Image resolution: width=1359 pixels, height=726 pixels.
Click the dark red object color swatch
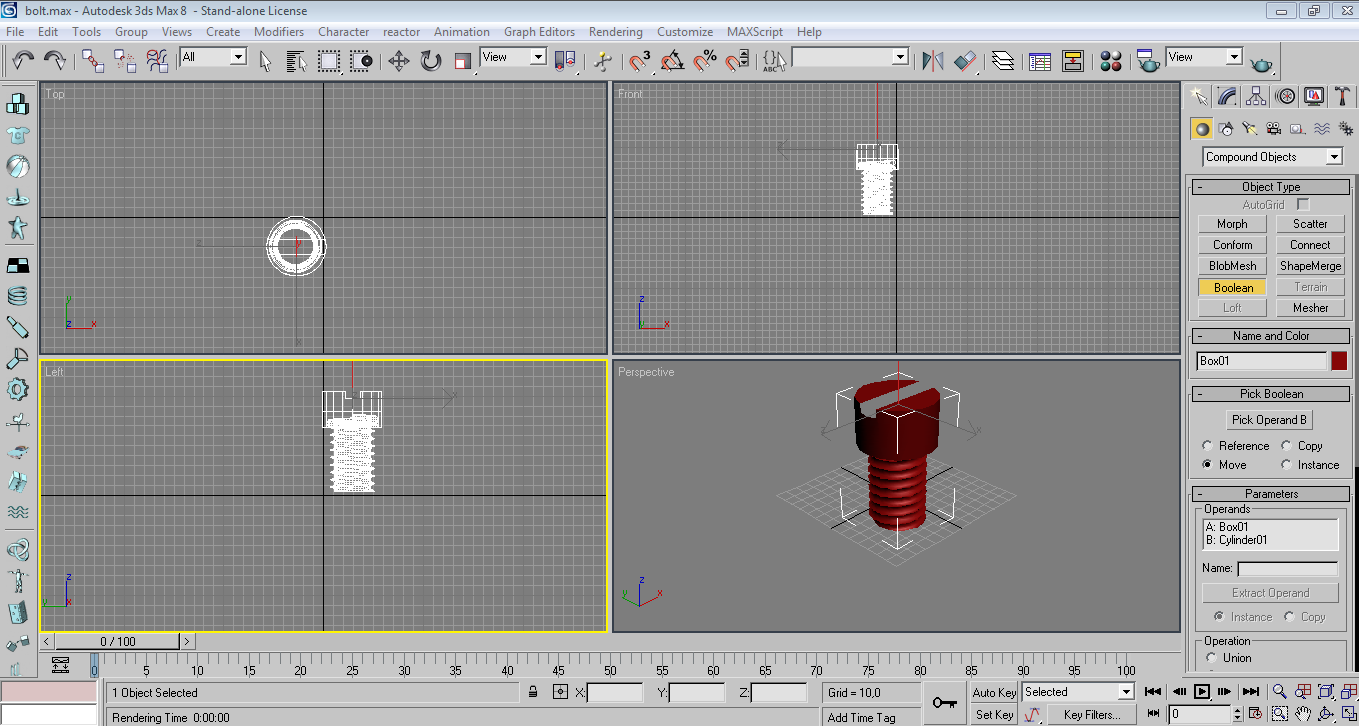click(x=1338, y=361)
